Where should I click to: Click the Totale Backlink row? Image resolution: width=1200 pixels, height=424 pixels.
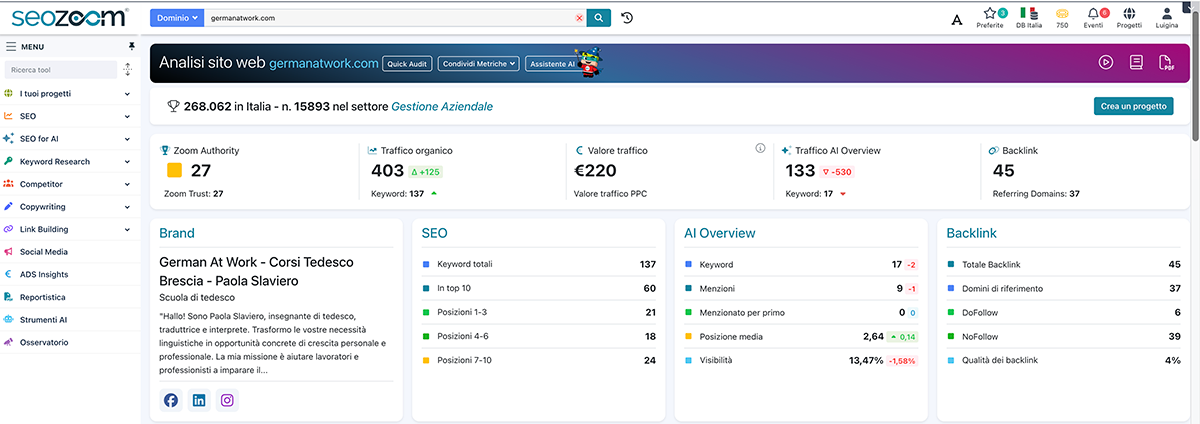1064,264
